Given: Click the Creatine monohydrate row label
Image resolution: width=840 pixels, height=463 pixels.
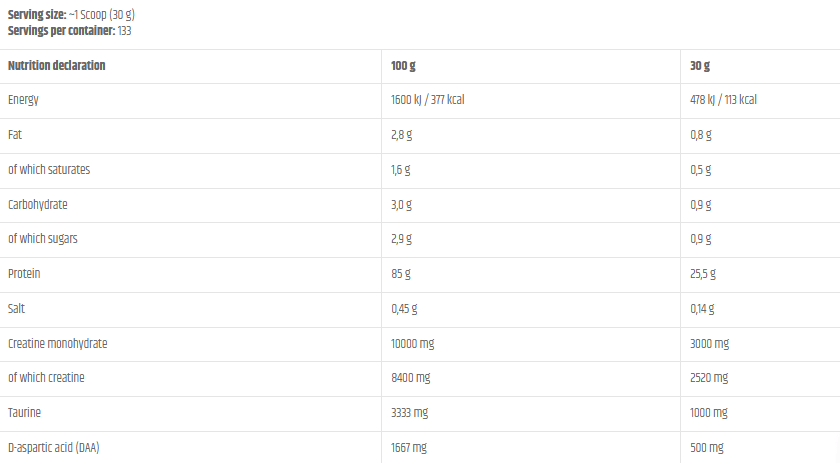Looking at the screenshot, I should click(x=57, y=343).
